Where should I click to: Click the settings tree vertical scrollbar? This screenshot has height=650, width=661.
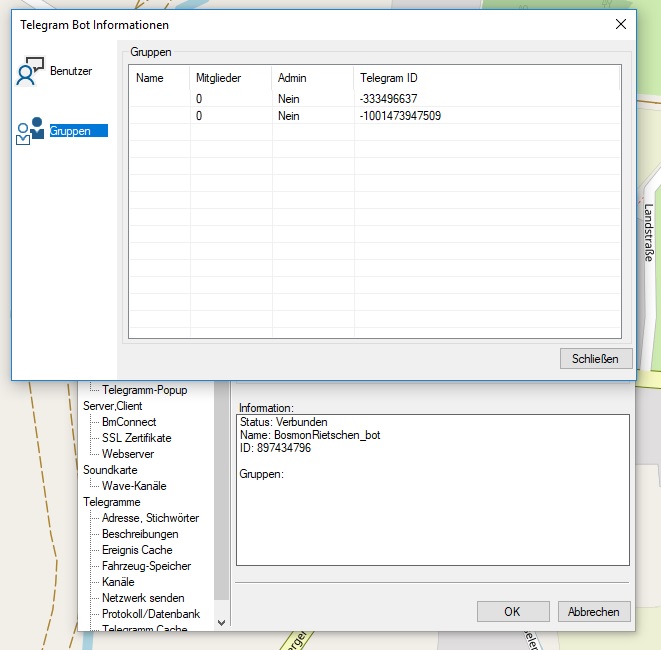pyautogui.click(x=222, y=500)
